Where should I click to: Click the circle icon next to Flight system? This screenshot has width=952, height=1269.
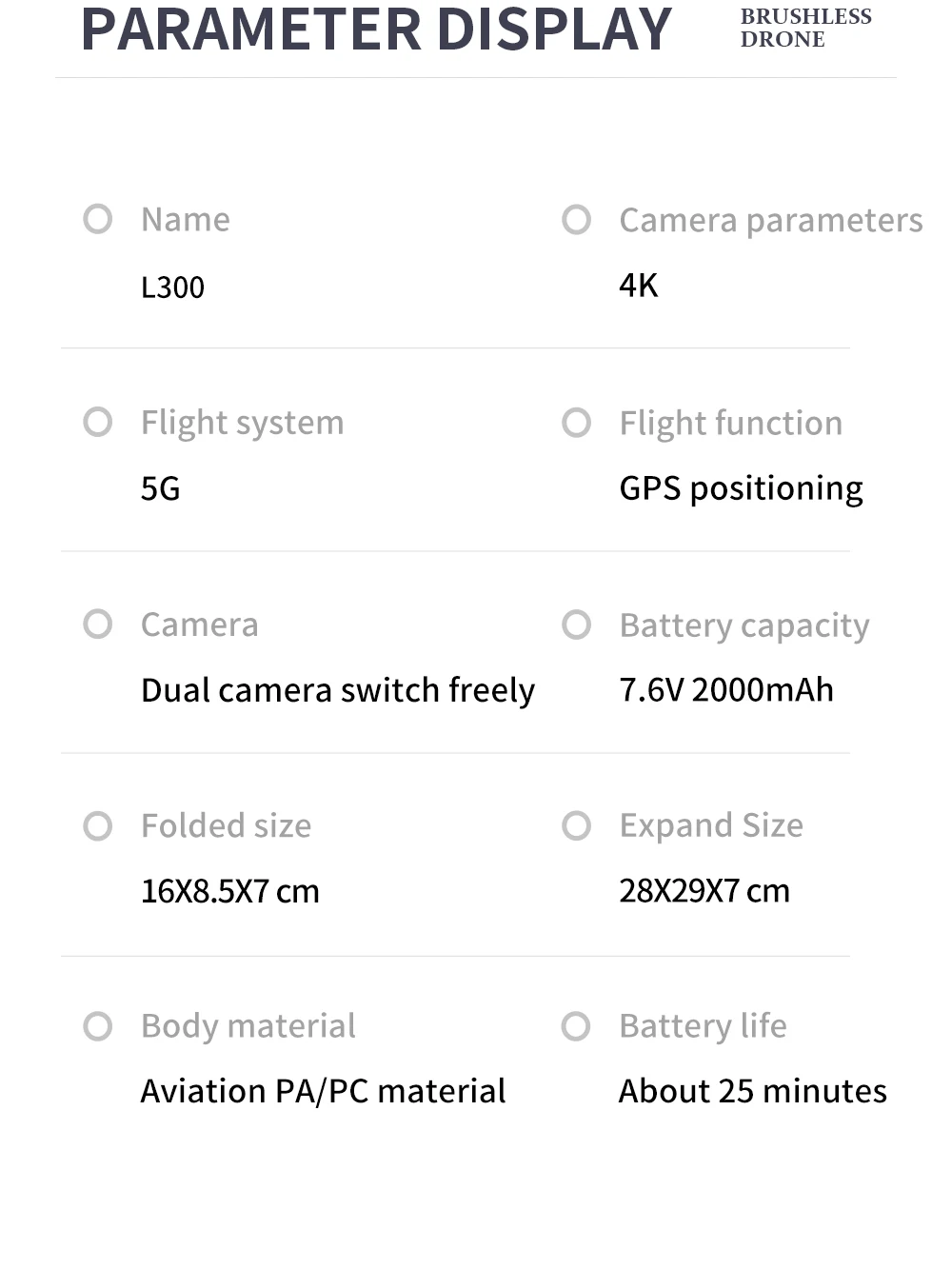pos(98,422)
